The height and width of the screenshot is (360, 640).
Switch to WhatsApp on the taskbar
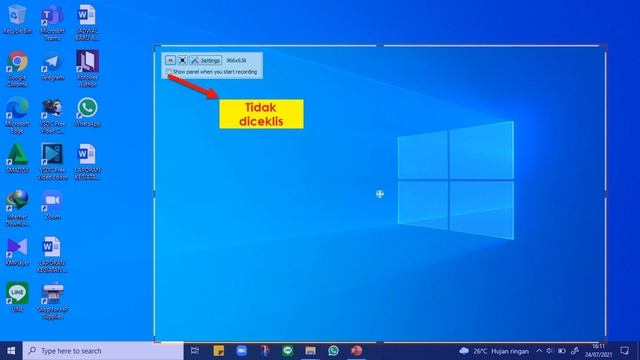point(333,351)
